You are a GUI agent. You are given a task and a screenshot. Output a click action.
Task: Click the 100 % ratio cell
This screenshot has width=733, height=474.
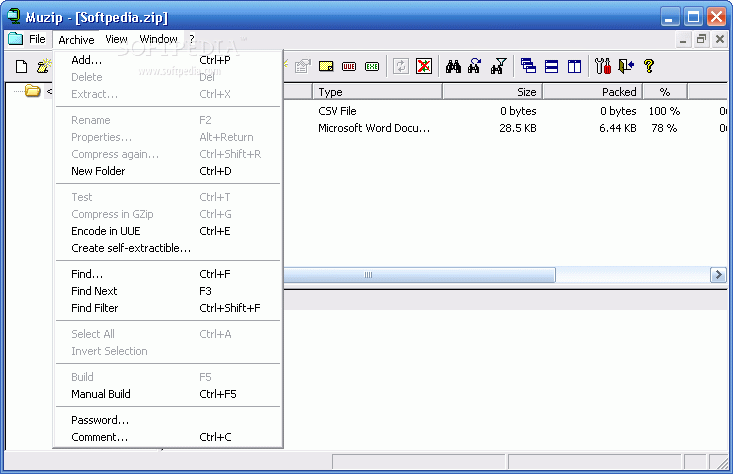point(664,111)
